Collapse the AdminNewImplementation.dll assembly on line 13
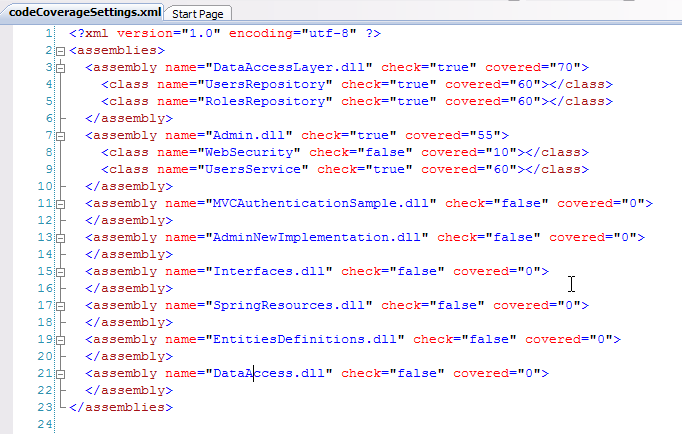Viewport: 682px width, 434px height. tap(60, 238)
